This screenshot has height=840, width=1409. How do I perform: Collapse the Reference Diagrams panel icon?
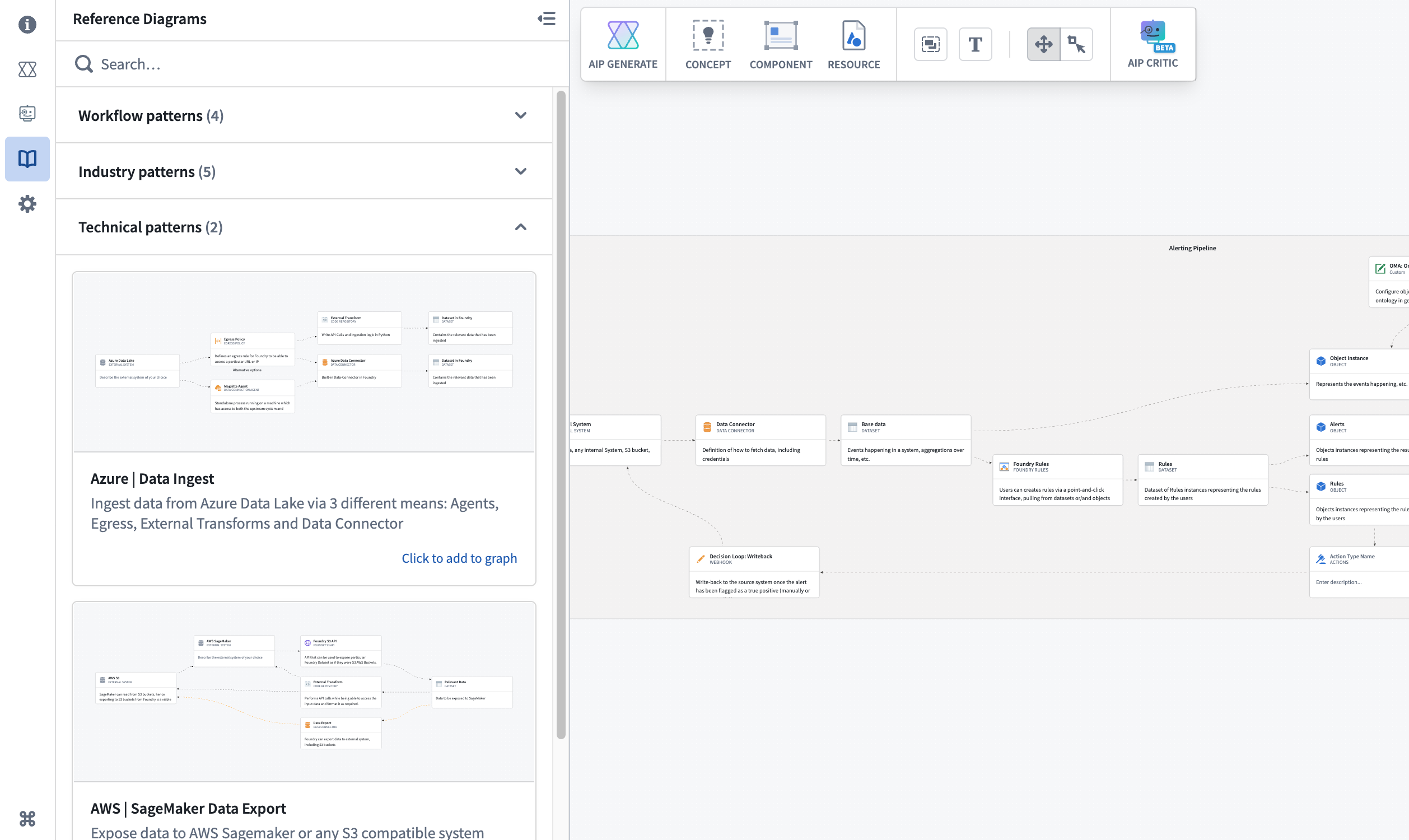546,18
